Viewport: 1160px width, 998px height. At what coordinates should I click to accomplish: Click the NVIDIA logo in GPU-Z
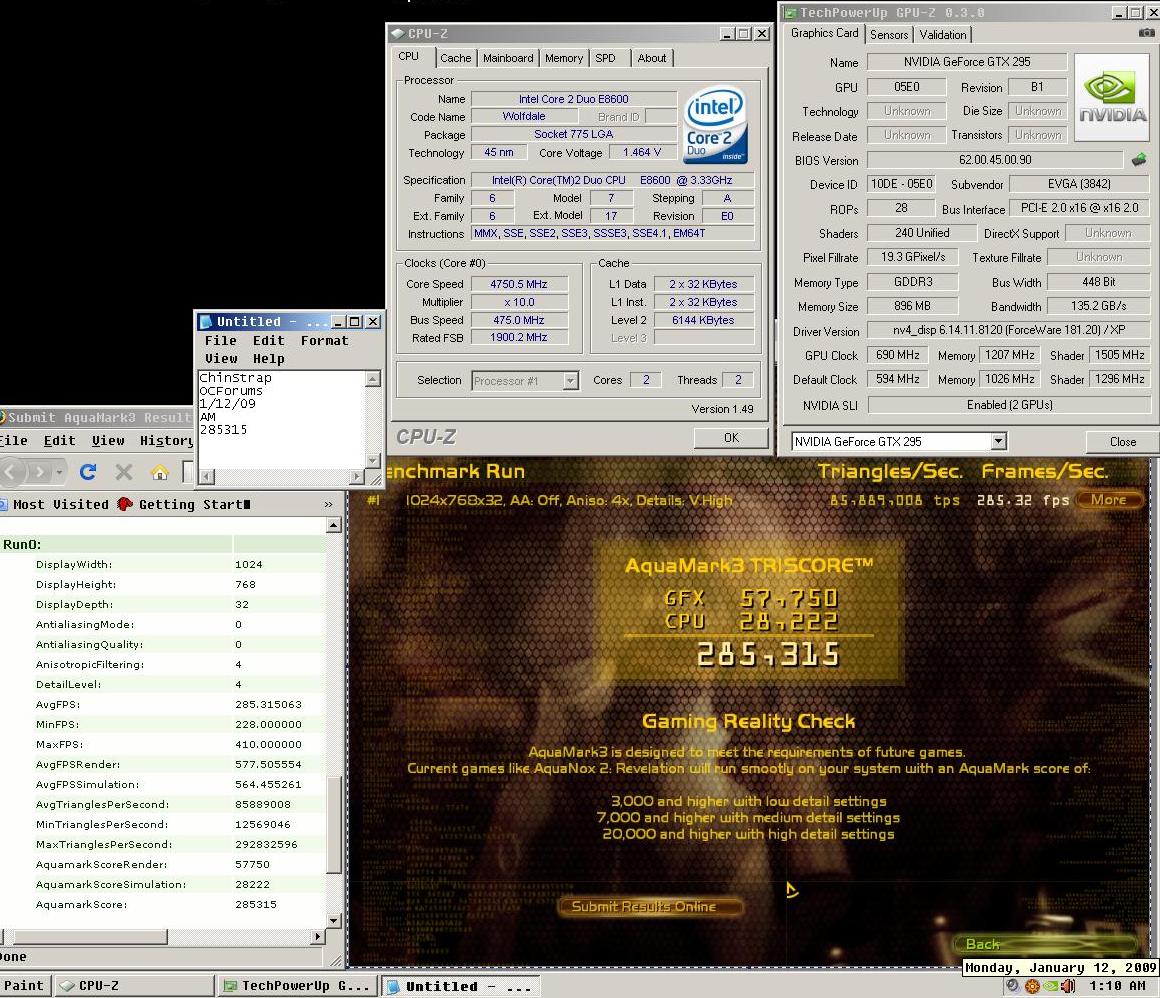tap(1112, 97)
